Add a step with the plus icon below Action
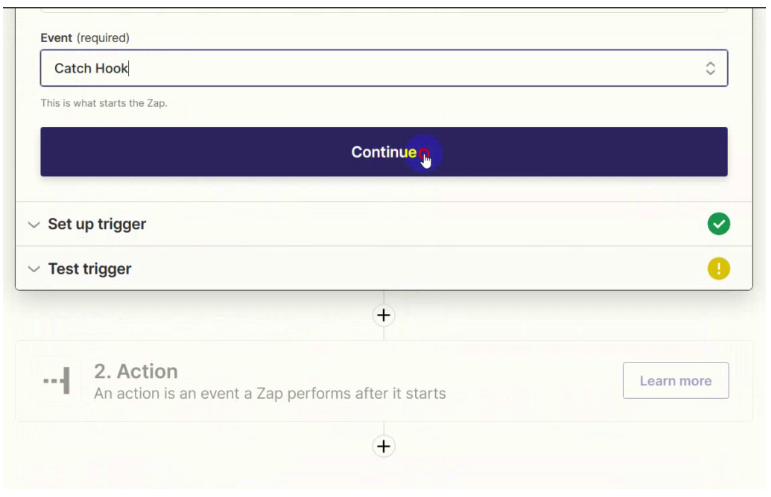This screenshot has height=497, width=771. click(384, 446)
